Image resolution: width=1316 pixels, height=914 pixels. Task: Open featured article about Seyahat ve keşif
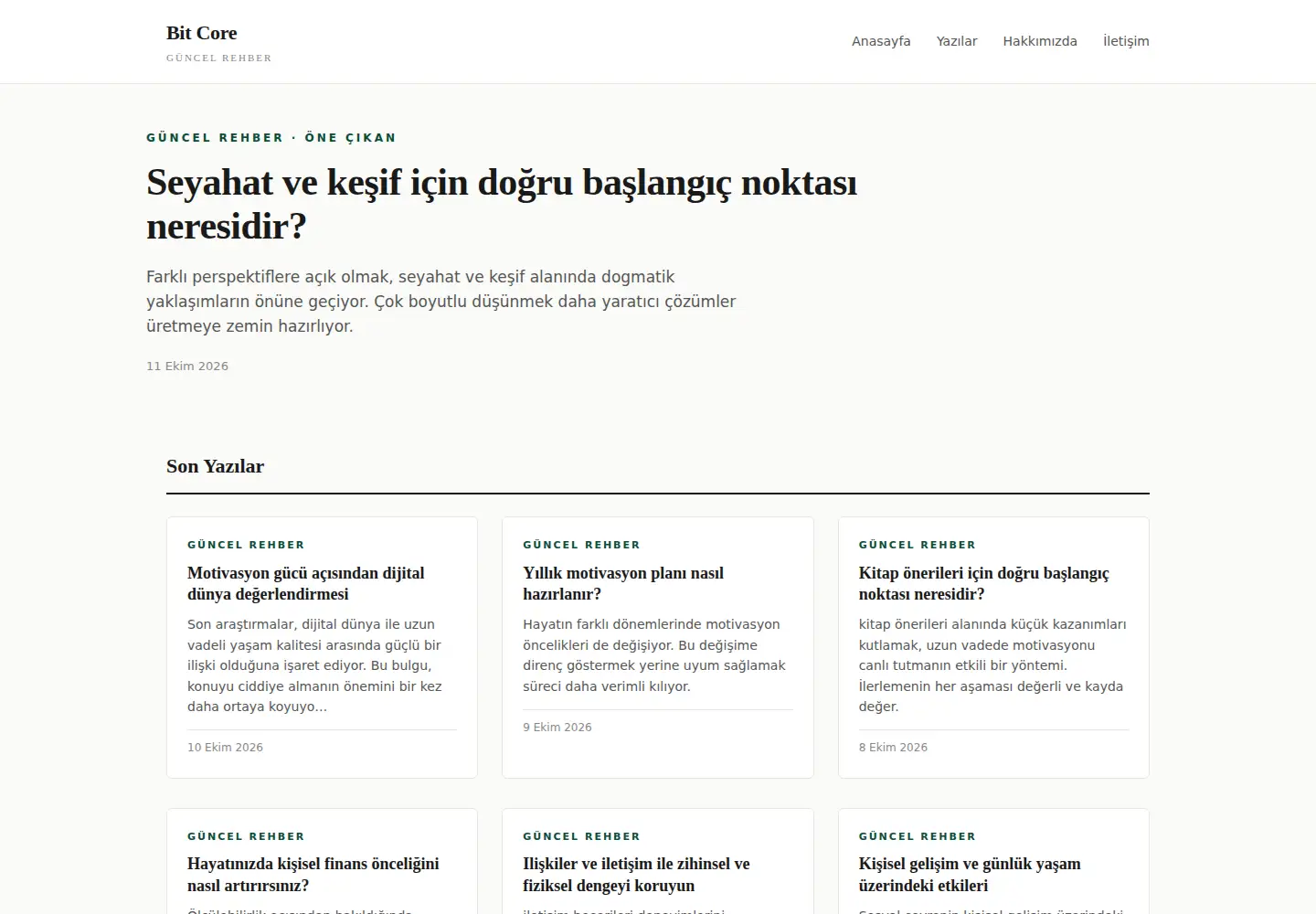coord(502,204)
